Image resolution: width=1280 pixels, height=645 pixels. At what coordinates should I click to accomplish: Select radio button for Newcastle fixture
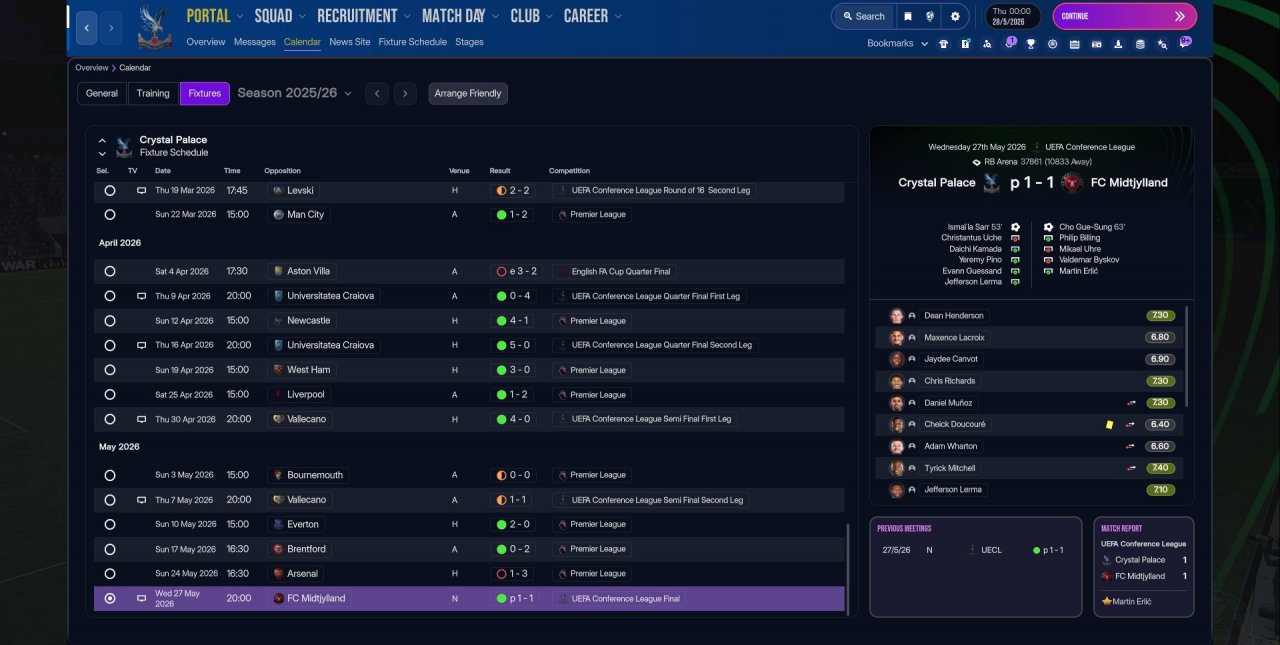tap(109, 321)
